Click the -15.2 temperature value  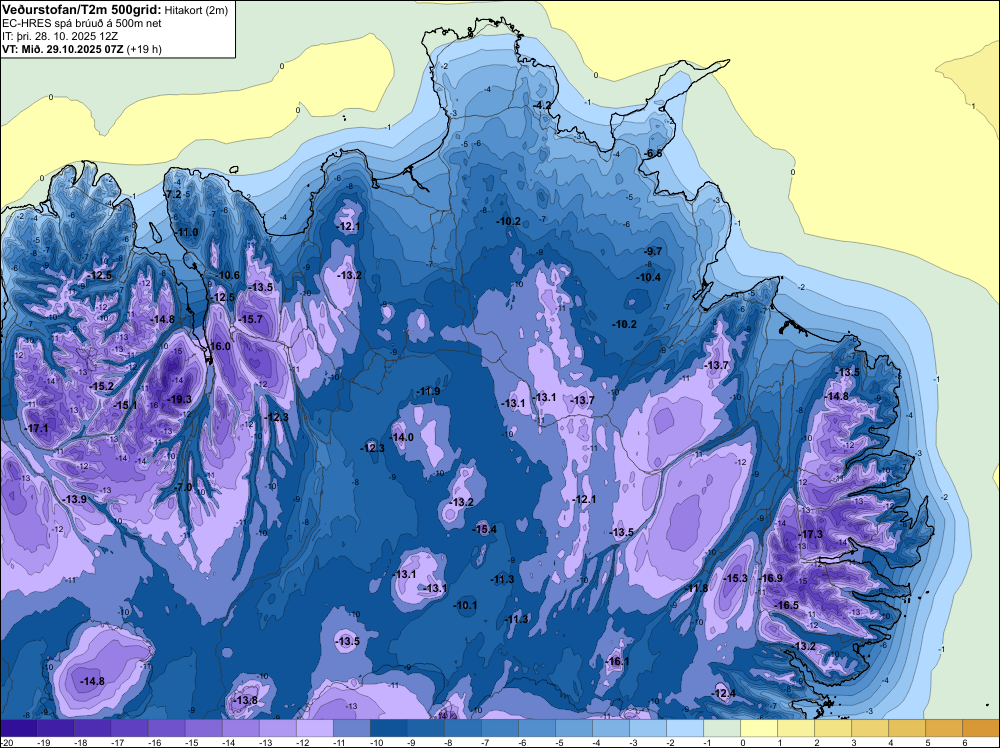click(x=102, y=386)
